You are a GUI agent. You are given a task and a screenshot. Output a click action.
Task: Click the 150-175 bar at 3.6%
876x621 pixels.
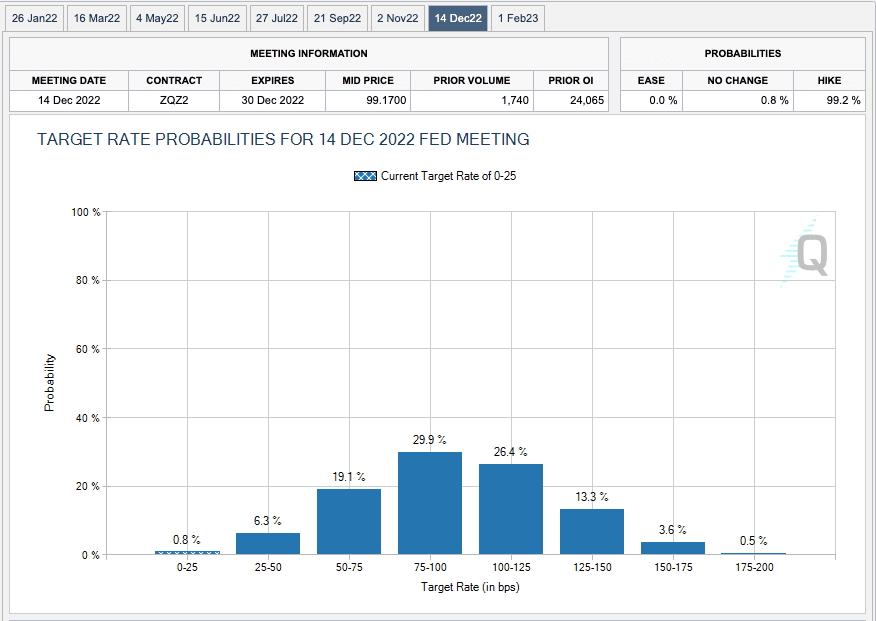click(672, 548)
